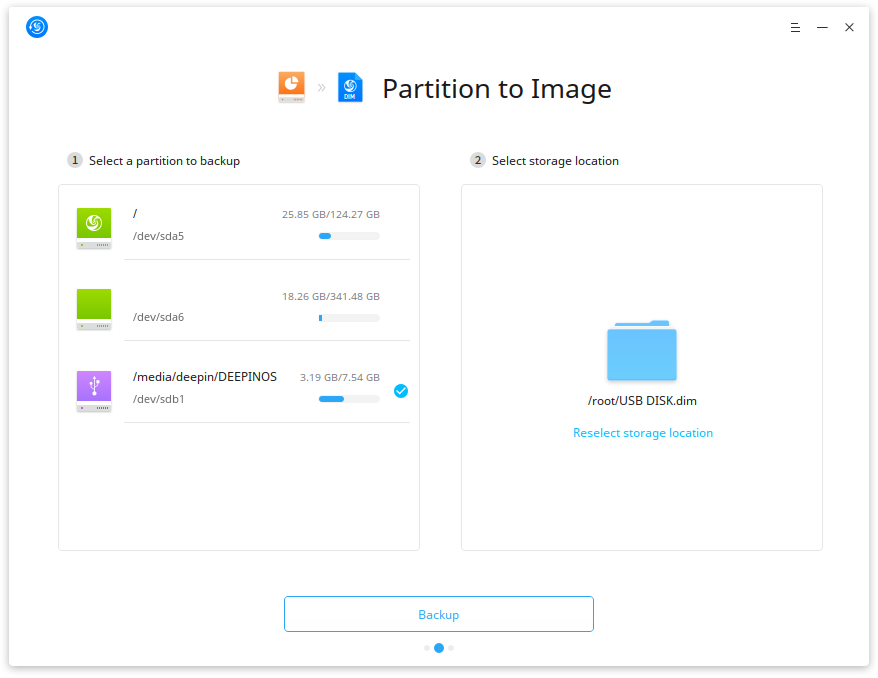The height and width of the screenshot is (678, 878).
Task: Click the 18.26 GB/341.48 GB size text
Action: point(331,296)
